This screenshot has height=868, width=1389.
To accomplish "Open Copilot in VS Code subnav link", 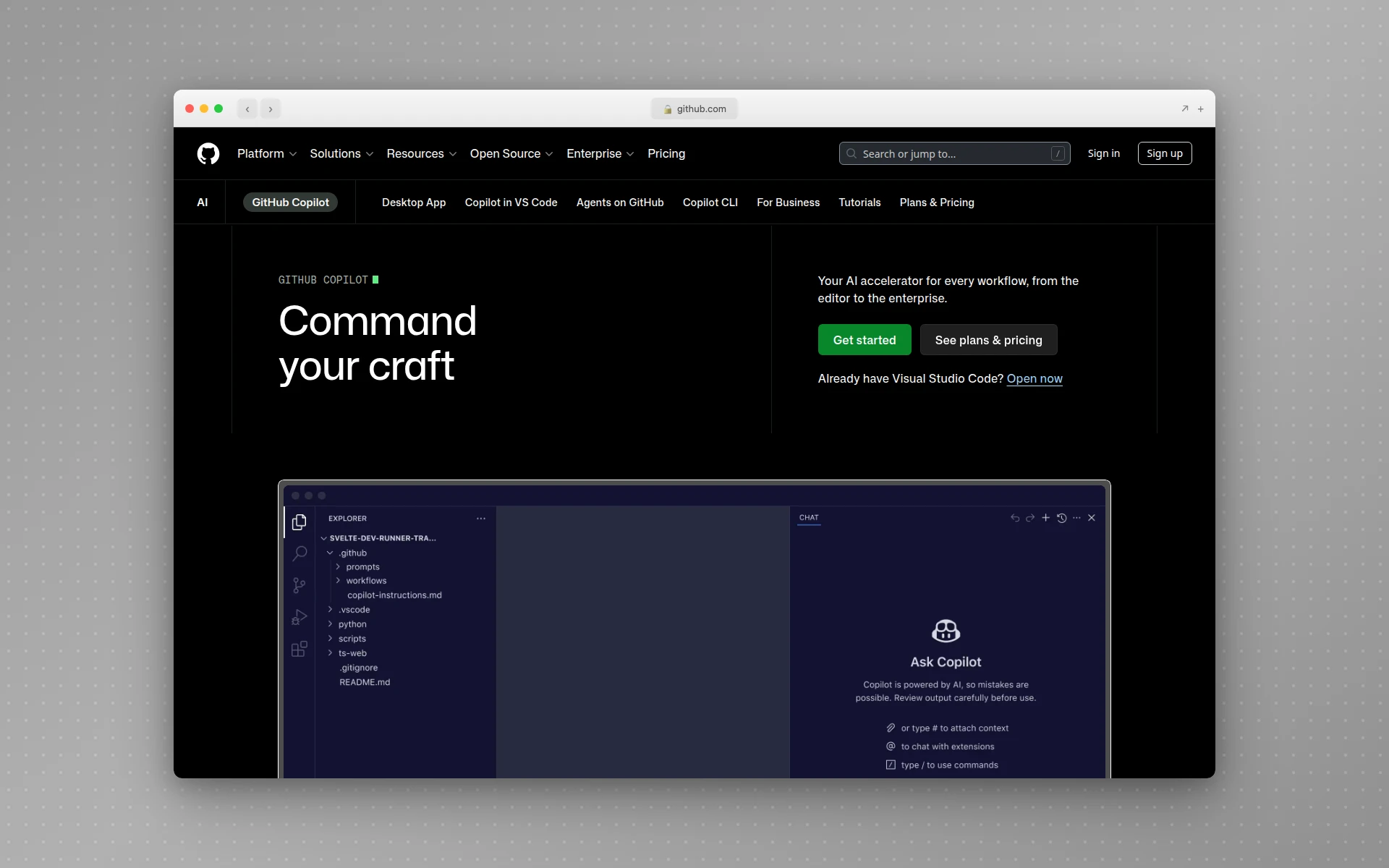I will 511,203.
